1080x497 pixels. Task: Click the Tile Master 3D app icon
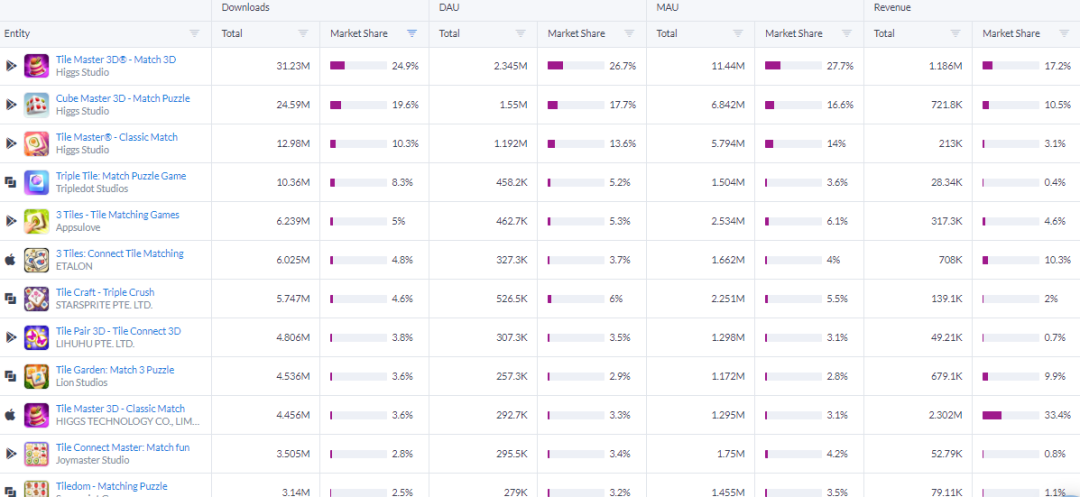click(37, 66)
